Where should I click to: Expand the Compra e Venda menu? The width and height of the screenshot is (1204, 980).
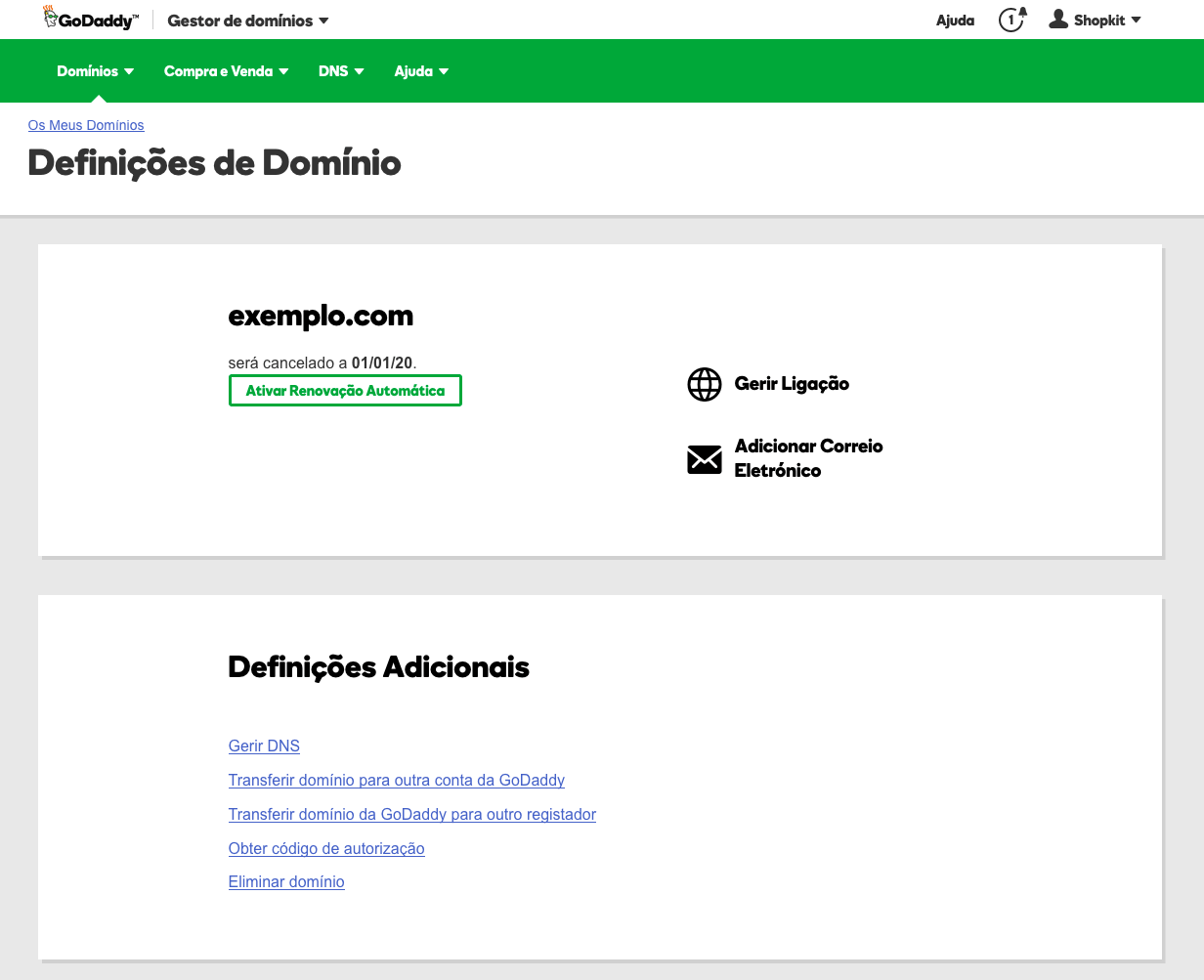[x=226, y=71]
